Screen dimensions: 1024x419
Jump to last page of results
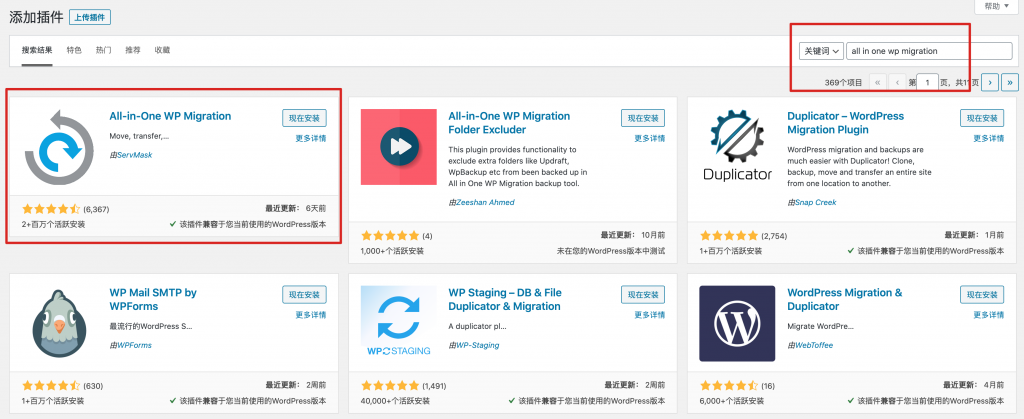coord(1010,82)
